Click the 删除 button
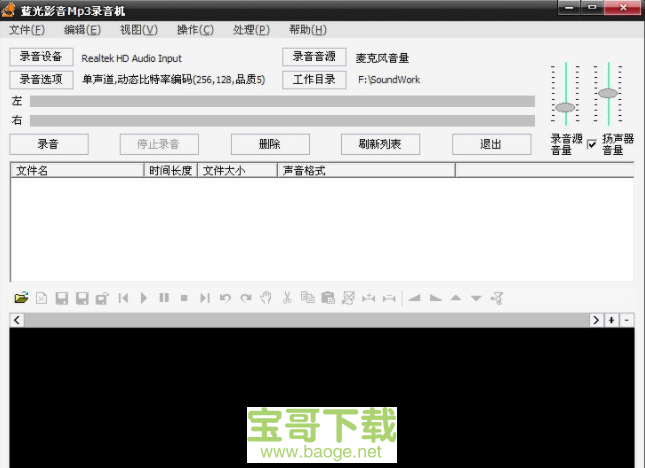Viewport: 645px width, 468px height. tap(270, 144)
